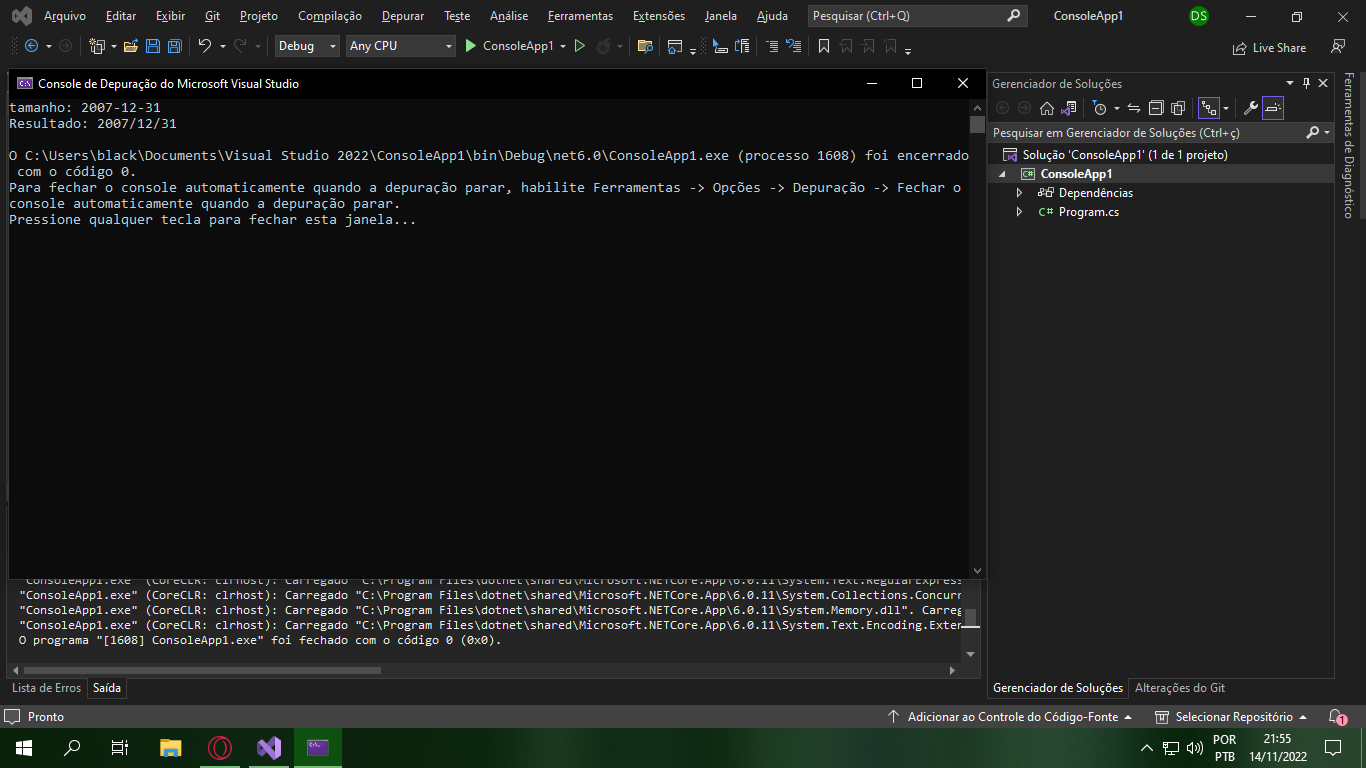Screen dimensions: 1366x768
Task: Open the dropdown arrow next to the ConsoleApp1 start button
Action: tap(563, 46)
